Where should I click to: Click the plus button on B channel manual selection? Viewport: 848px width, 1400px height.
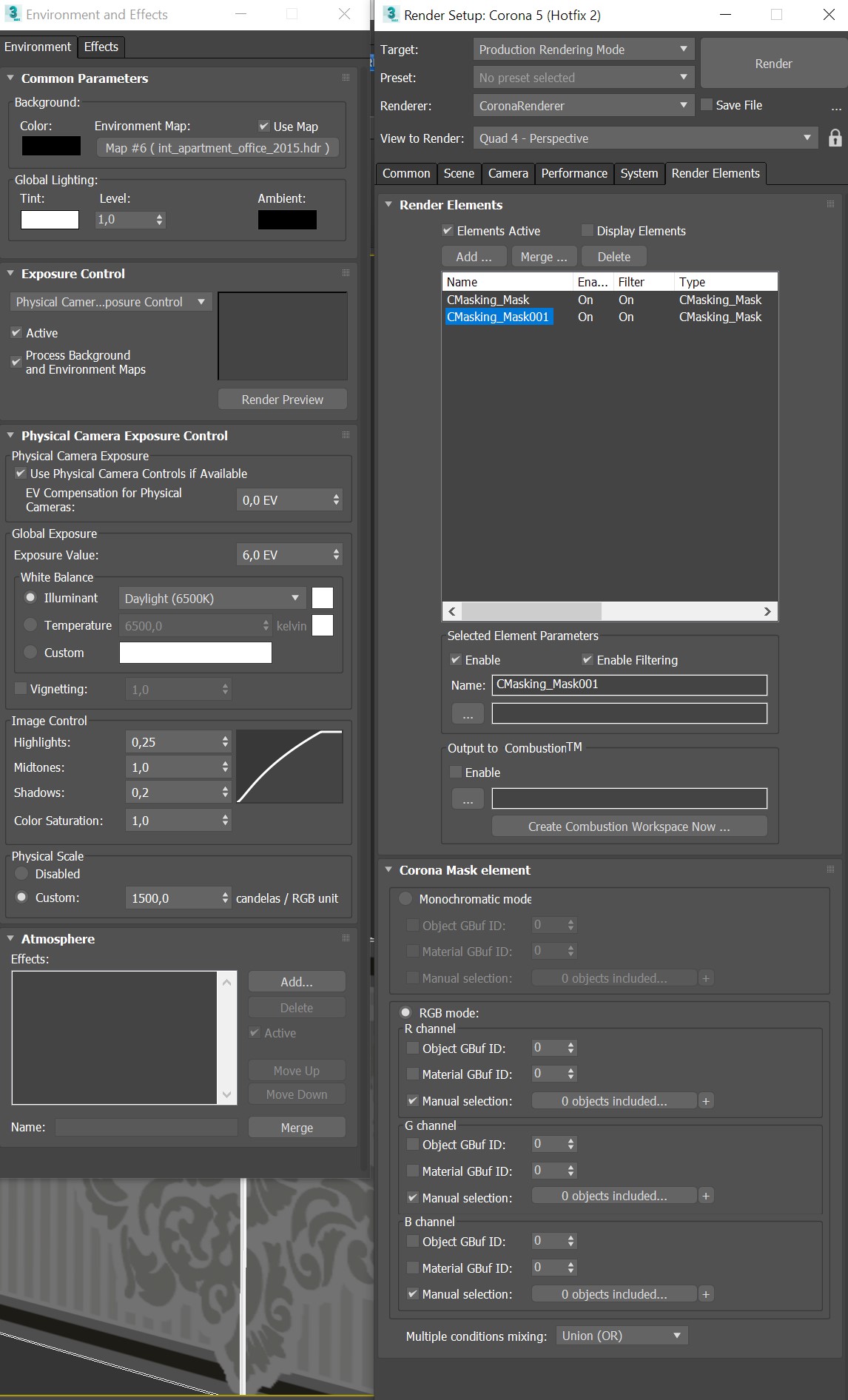(705, 1294)
